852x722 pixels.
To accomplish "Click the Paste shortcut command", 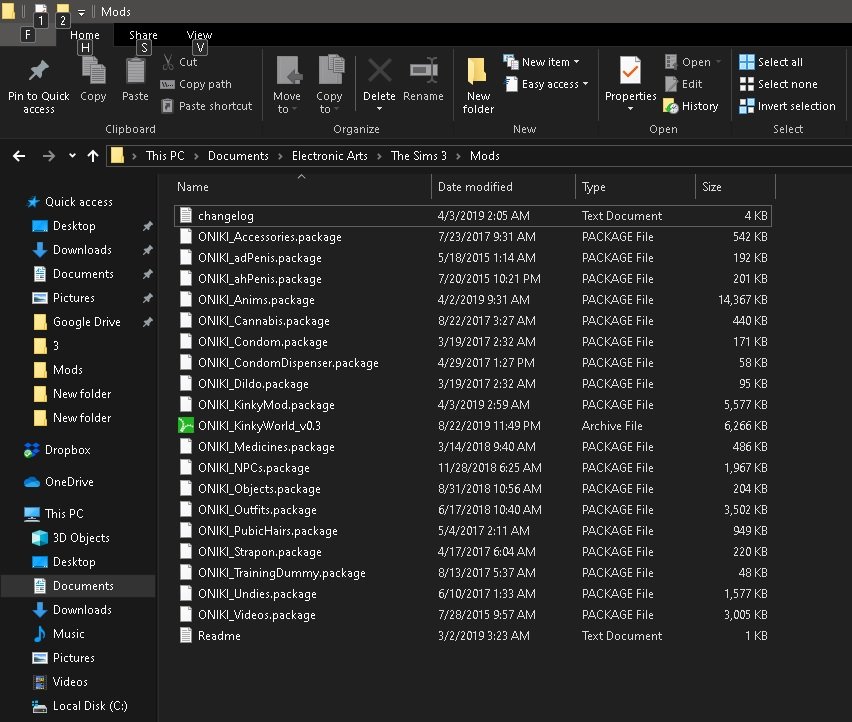I will coord(207,106).
